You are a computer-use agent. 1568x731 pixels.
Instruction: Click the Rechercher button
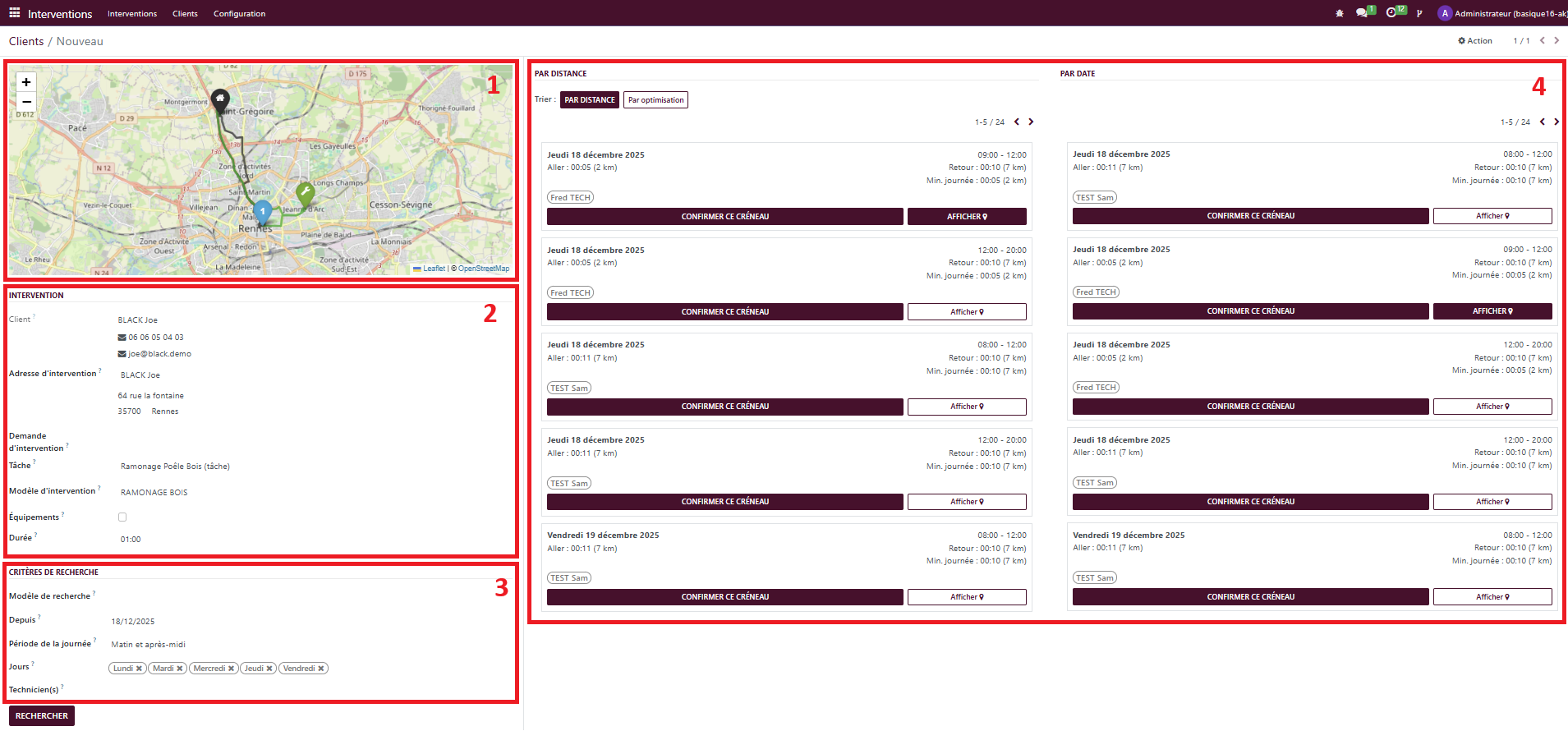pos(42,715)
